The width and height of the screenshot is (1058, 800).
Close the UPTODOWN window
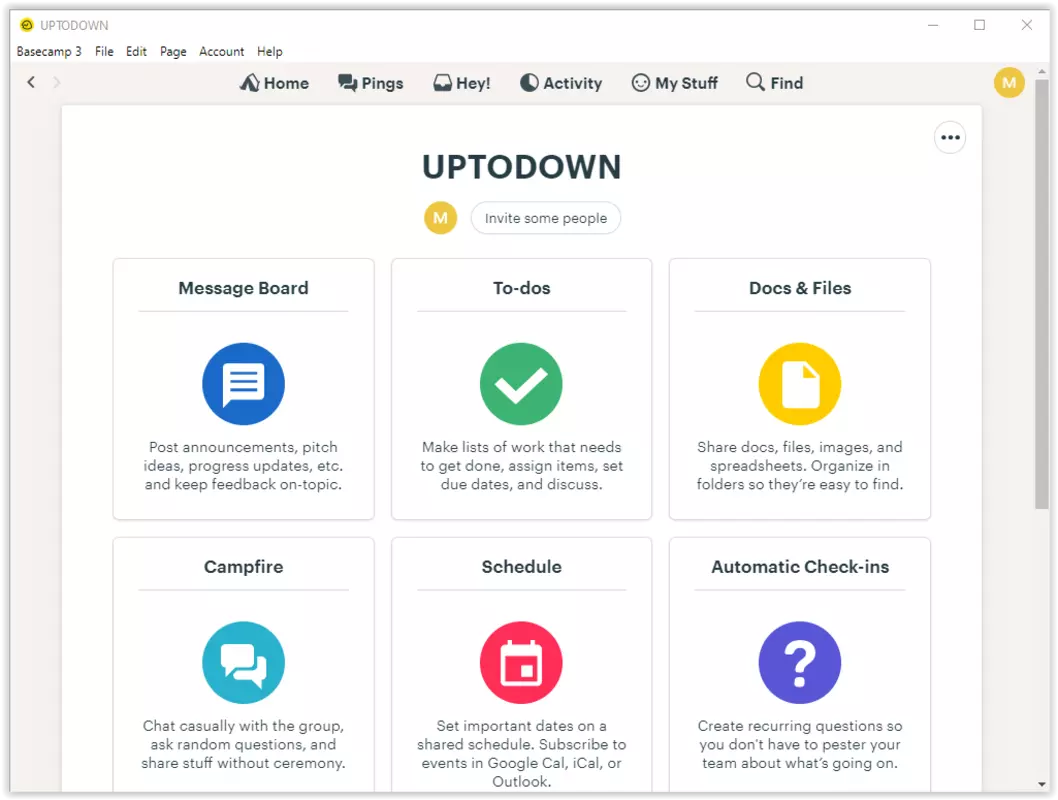pos(1027,25)
